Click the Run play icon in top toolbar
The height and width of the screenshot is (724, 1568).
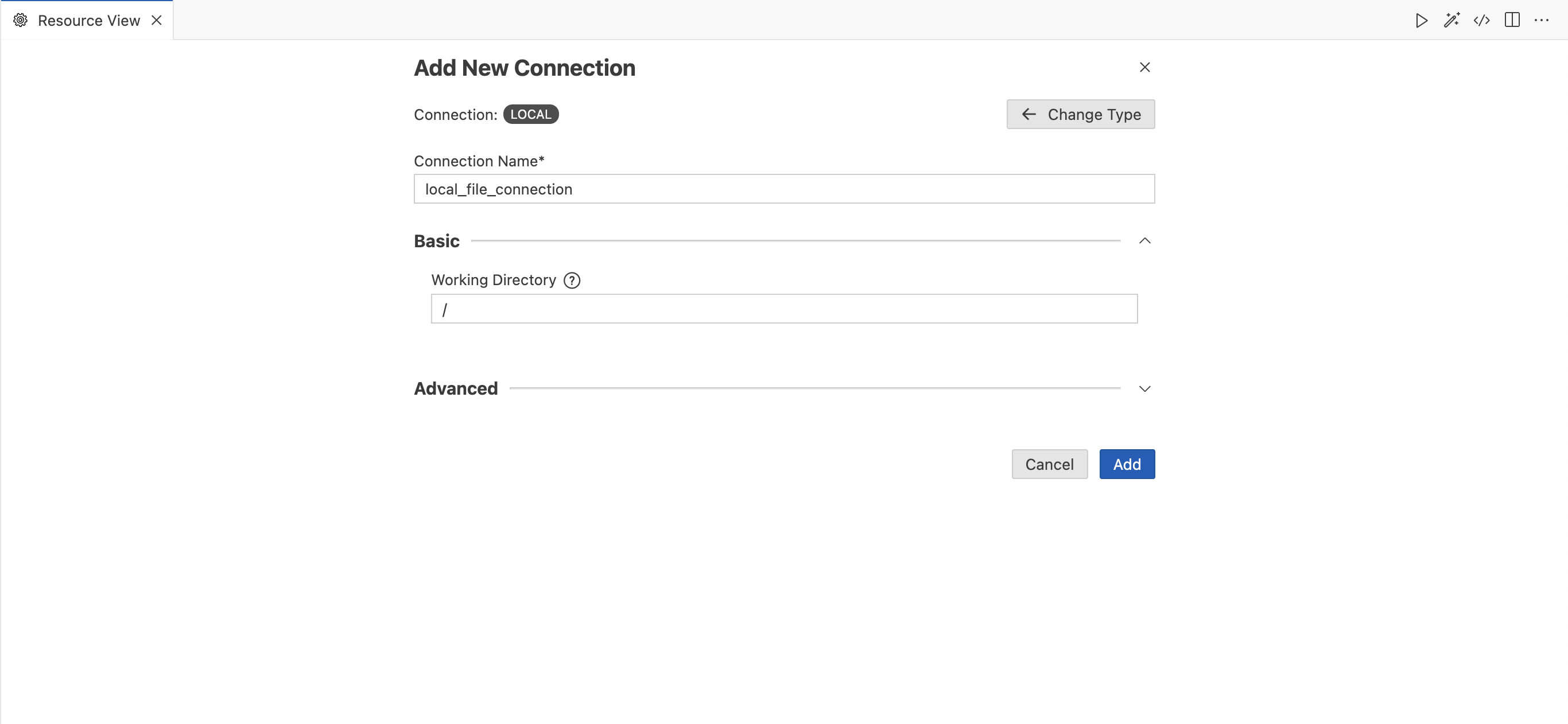pos(1421,21)
